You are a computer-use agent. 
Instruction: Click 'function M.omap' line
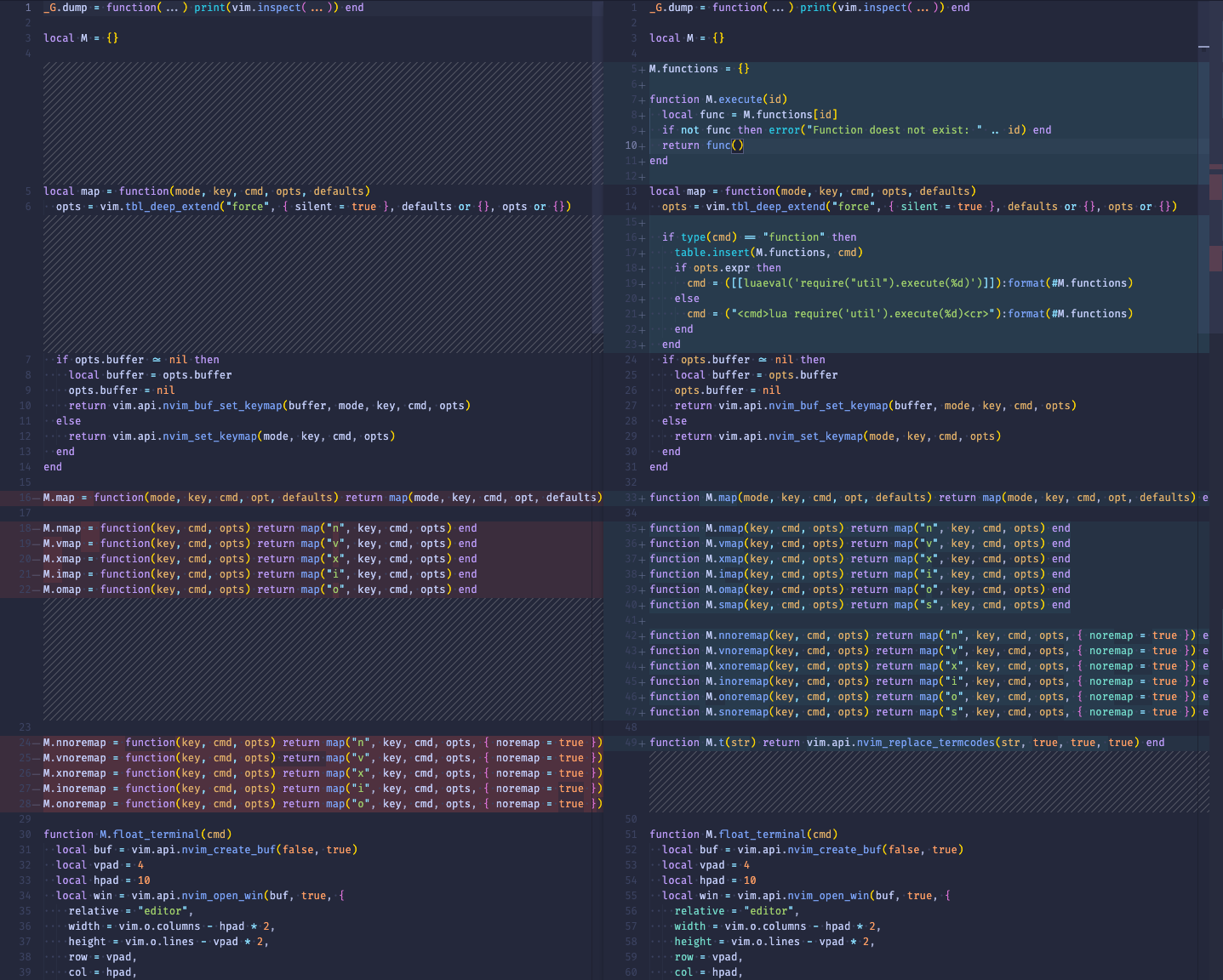pyautogui.click(x=860, y=590)
